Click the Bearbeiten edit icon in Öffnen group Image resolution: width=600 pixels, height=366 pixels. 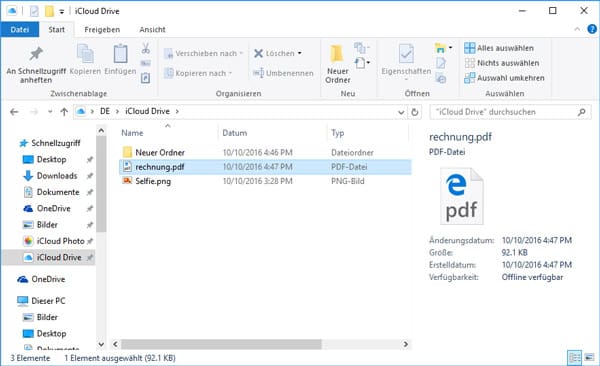pos(441,63)
